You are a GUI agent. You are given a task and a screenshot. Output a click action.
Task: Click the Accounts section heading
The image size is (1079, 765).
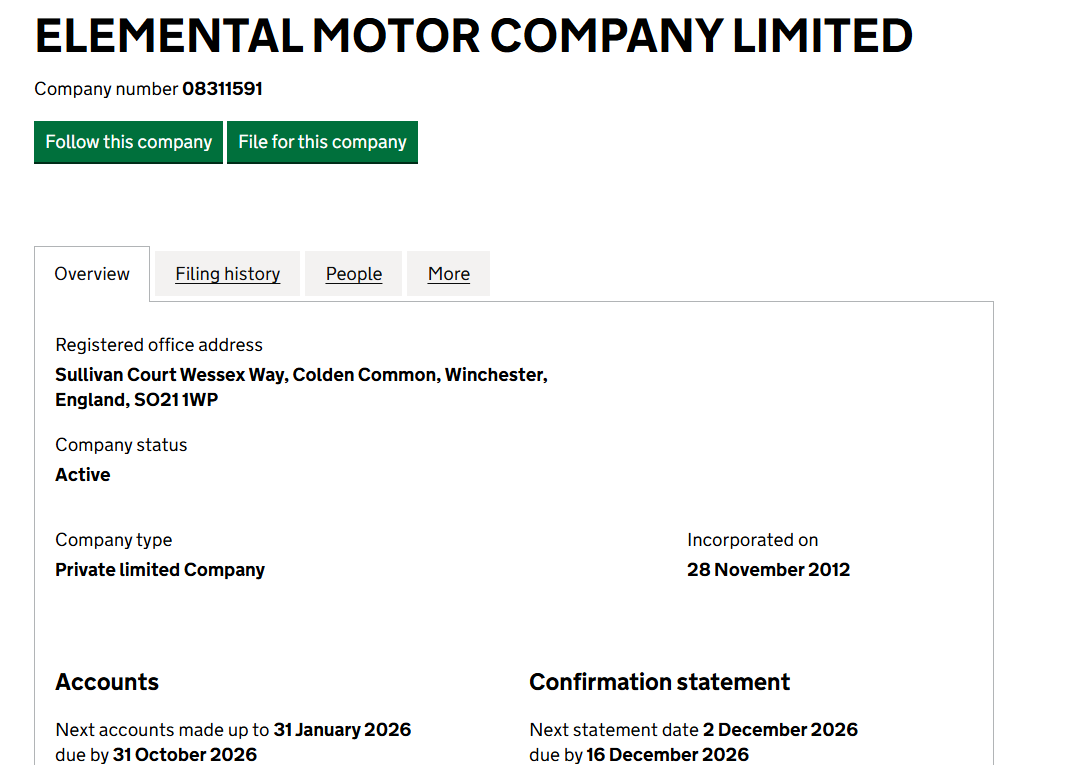pos(107,682)
